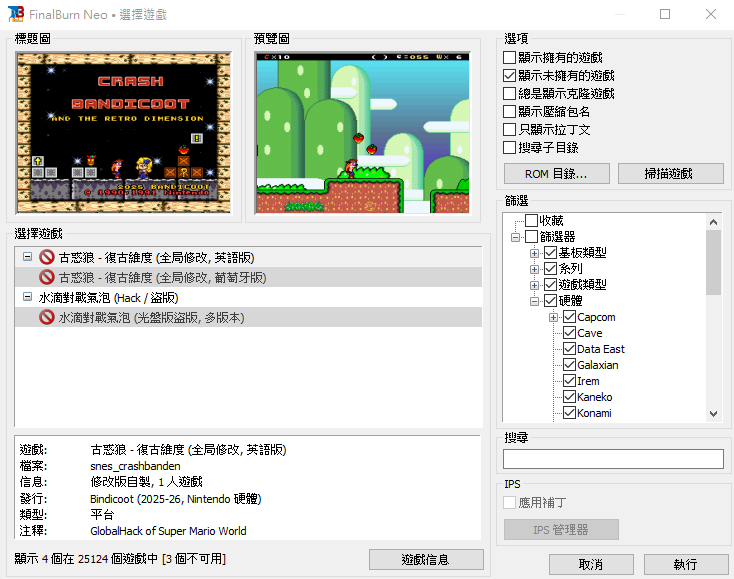The height and width of the screenshot is (579, 734).
Task: Click 取消 to cancel
Action: (x=591, y=564)
